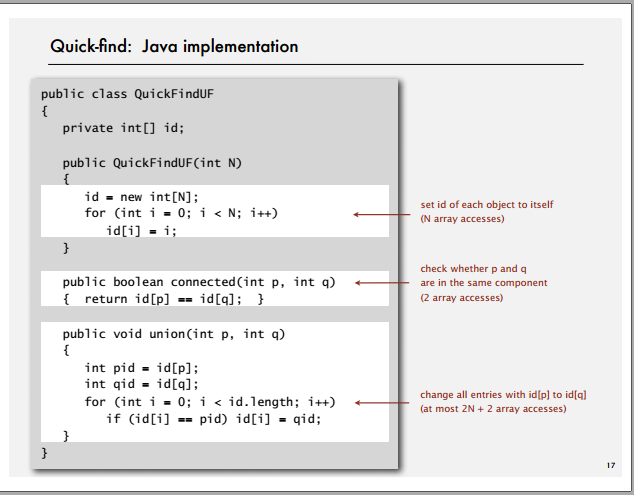Screen dimensions: 634x496
Task: Click the 'id[i] = i;' assignment line
Action: click(142, 230)
